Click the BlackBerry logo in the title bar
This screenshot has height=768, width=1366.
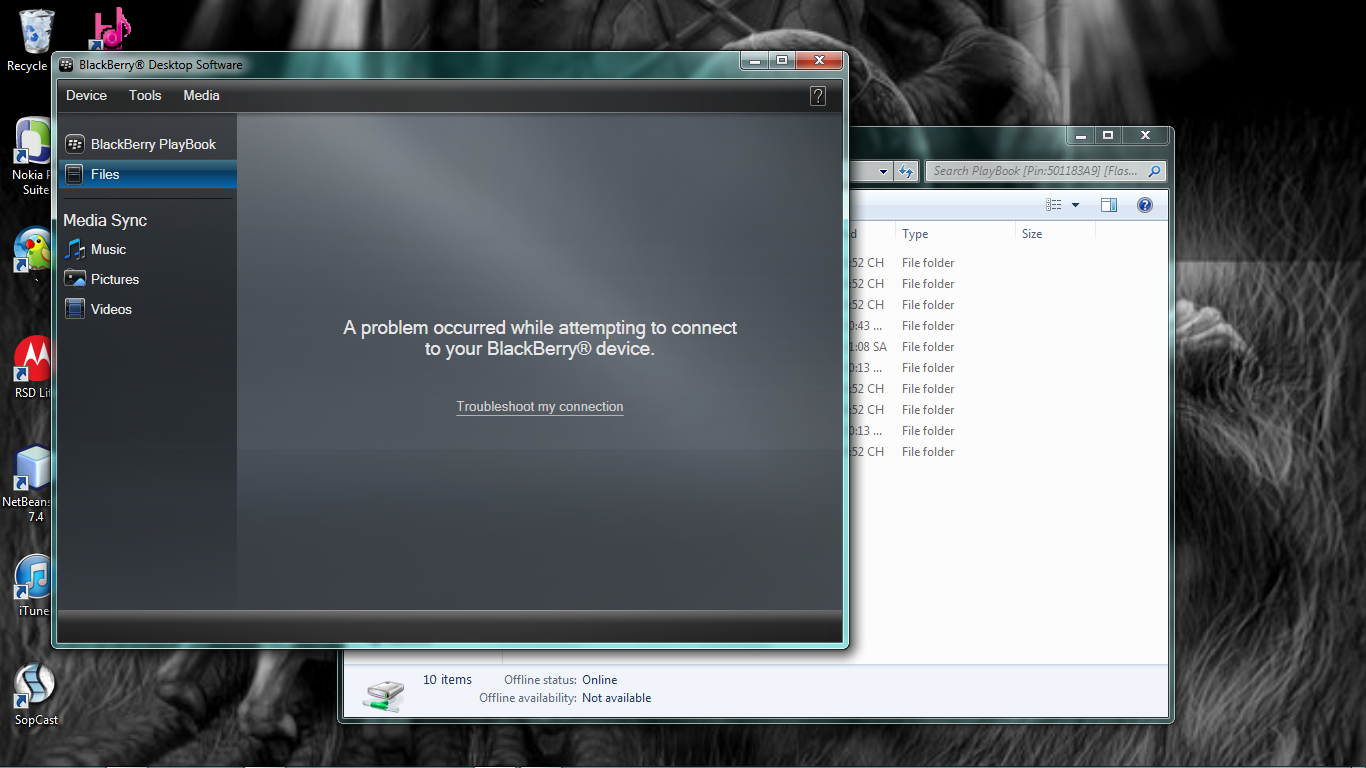point(67,65)
